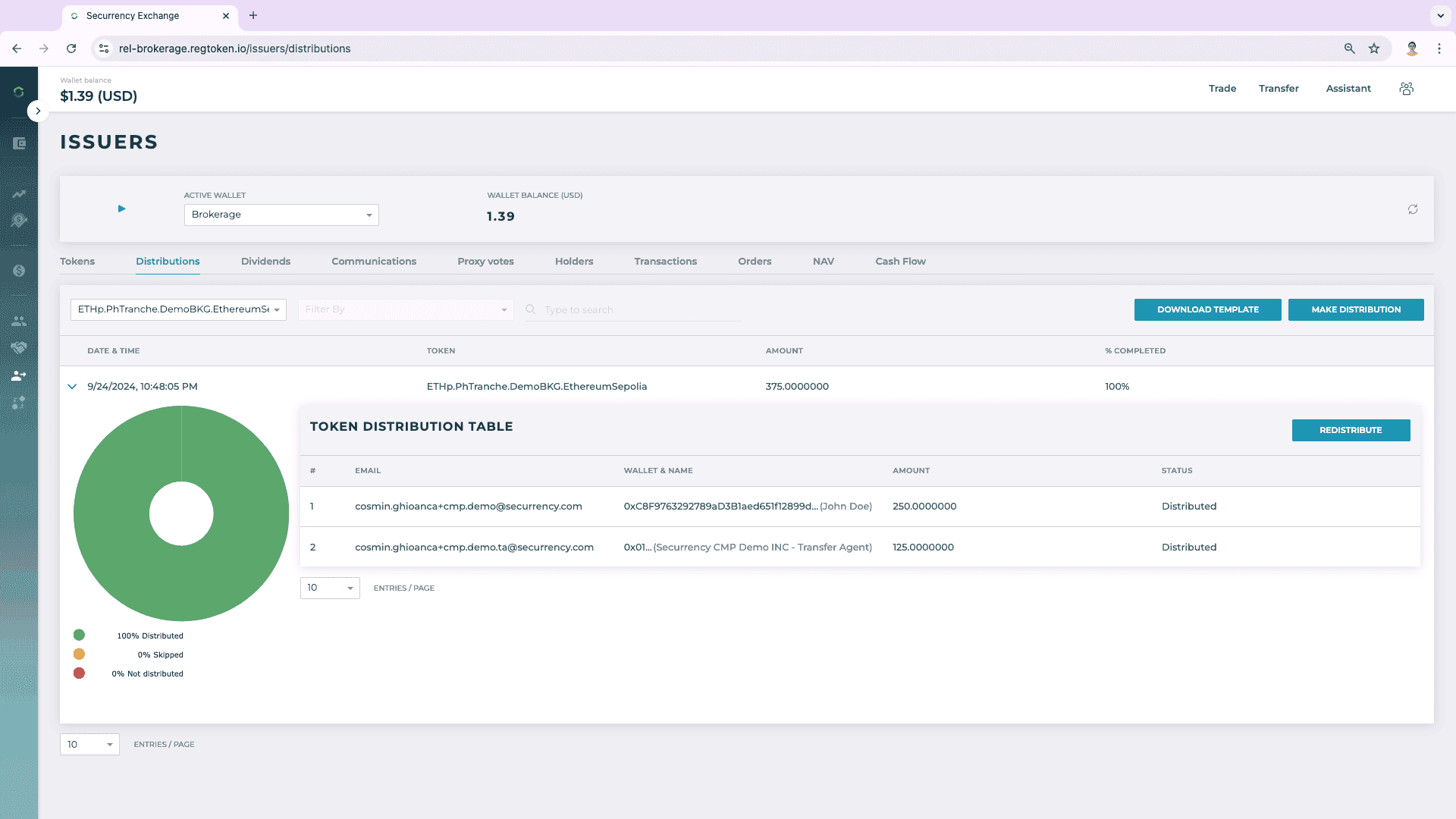Click the blue play triangle icon
Screen dimensions: 1456x819
tap(121, 209)
